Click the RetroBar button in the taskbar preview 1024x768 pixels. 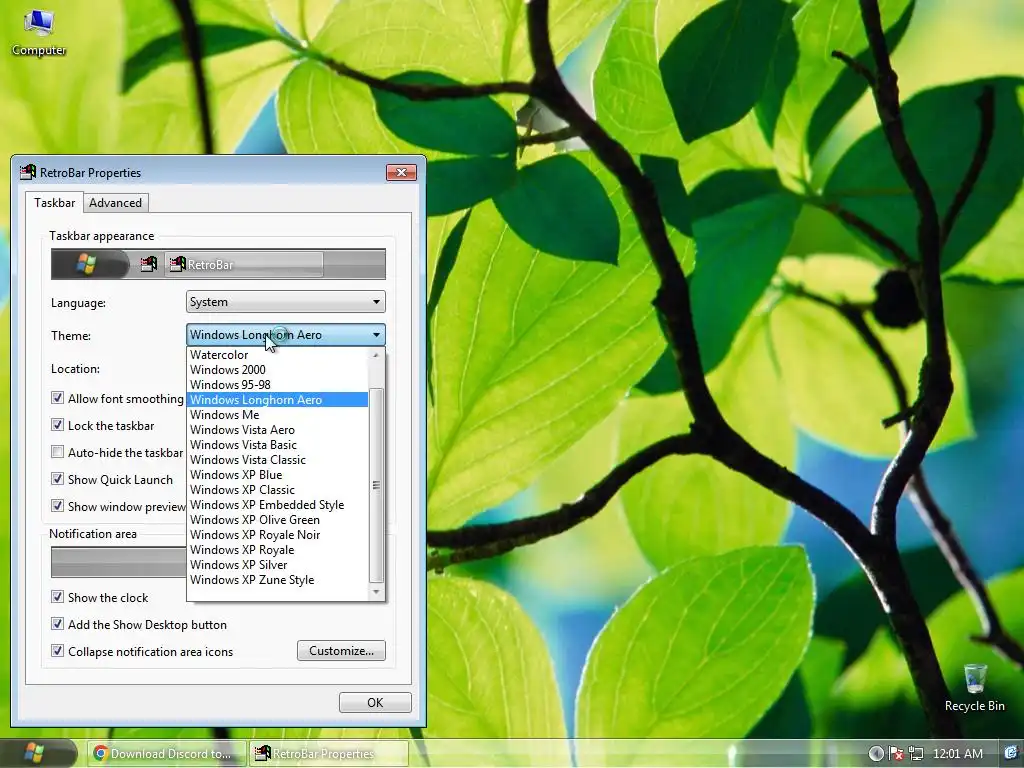click(244, 264)
